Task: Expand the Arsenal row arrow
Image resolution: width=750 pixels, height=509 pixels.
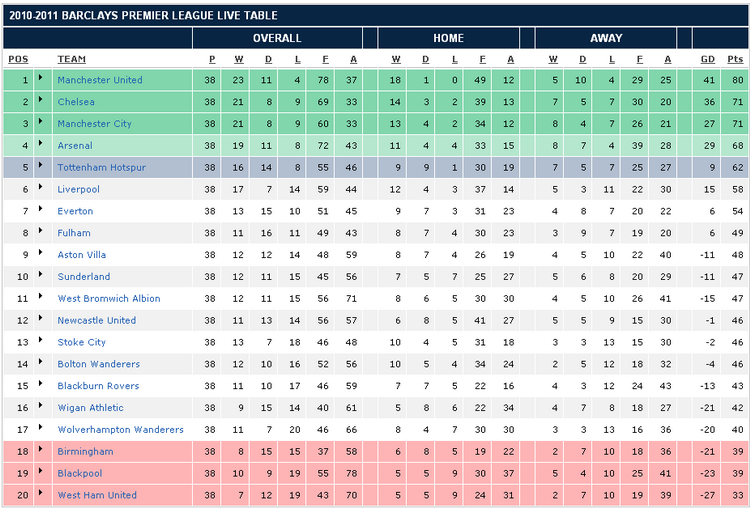Action: pyautogui.click(x=40, y=145)
